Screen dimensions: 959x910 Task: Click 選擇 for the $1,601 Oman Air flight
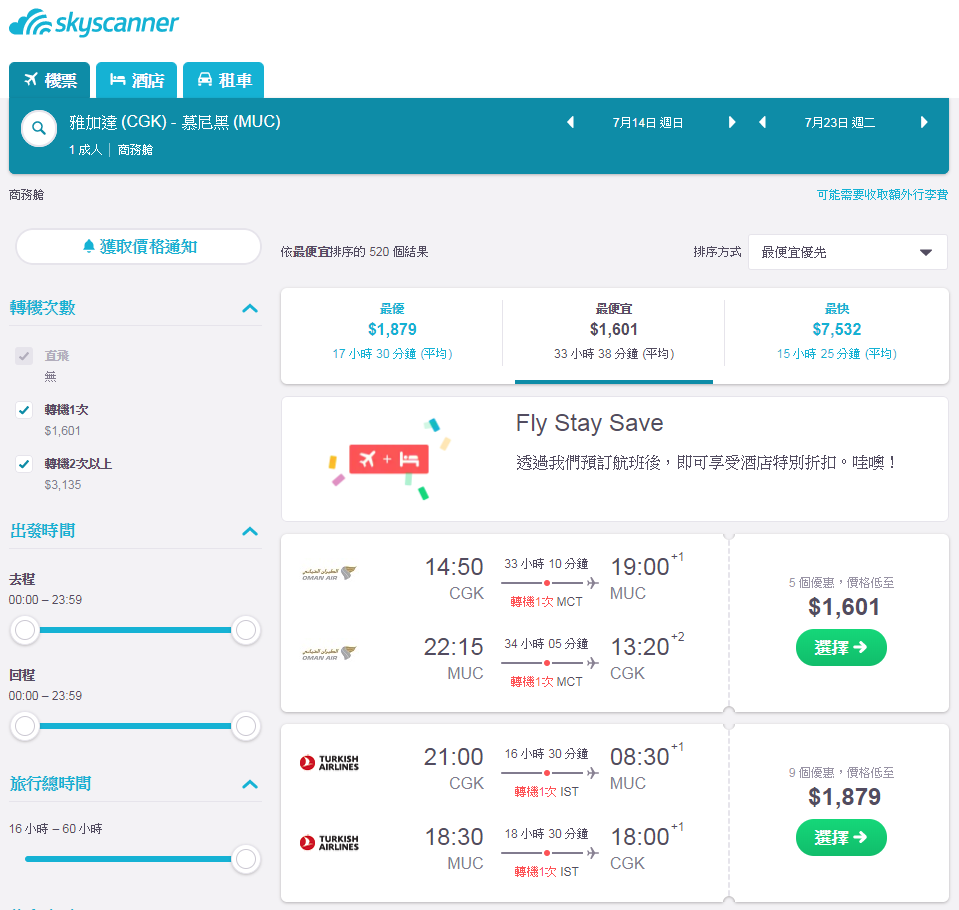(x=841, y=647)
